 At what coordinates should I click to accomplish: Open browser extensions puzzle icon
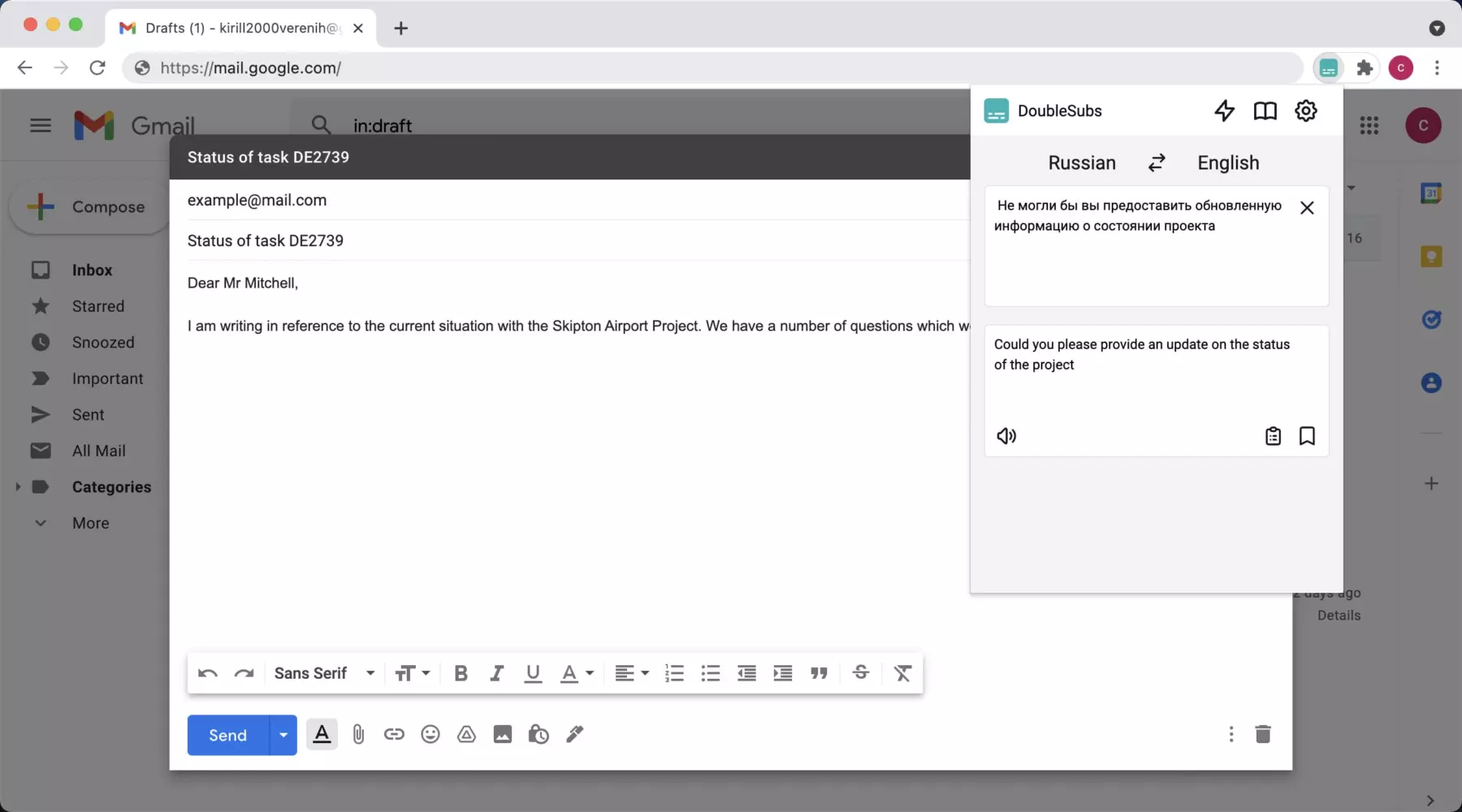(1365, 68)
